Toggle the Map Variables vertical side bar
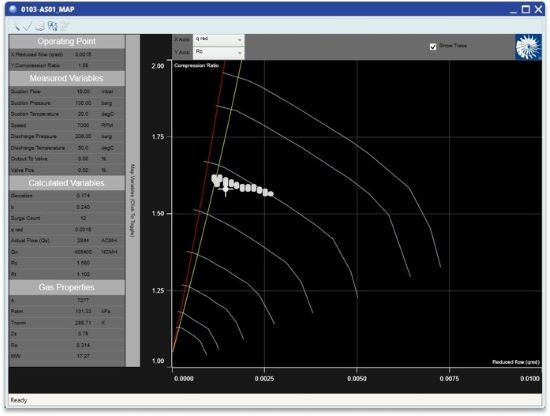 132,200
